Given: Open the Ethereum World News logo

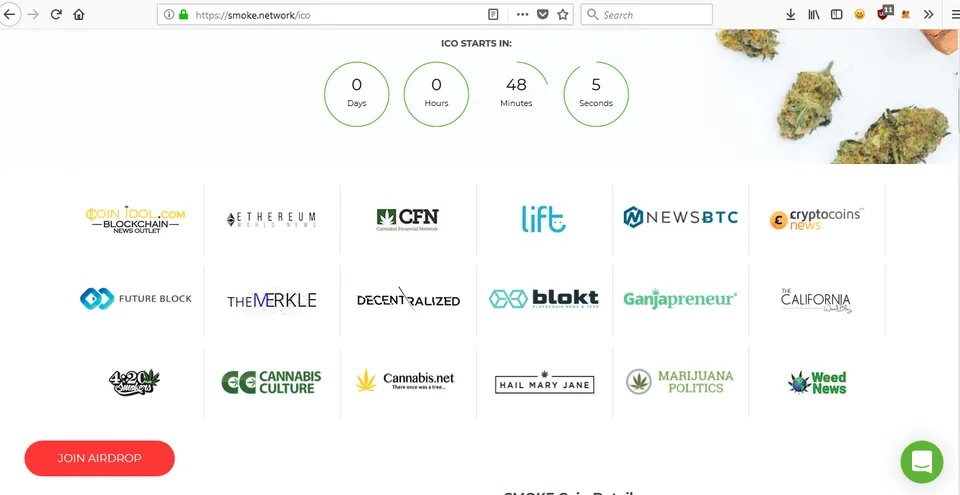Looking at the screenshot, I should click(x=271, y=219).
